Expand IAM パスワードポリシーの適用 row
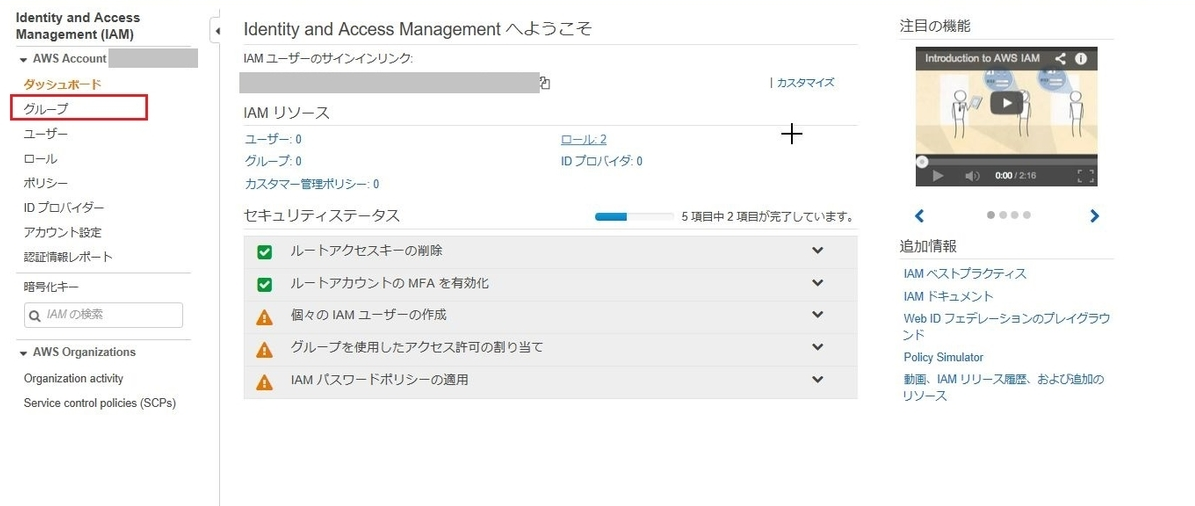 [818, 379]
